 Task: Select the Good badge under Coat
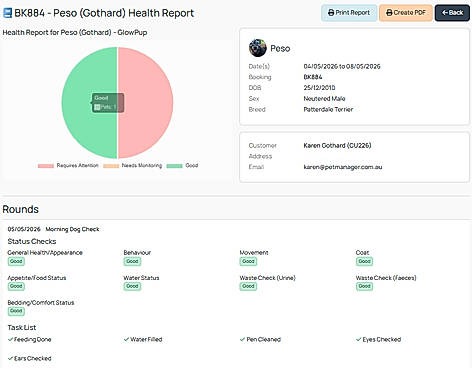tap(364, 261)
